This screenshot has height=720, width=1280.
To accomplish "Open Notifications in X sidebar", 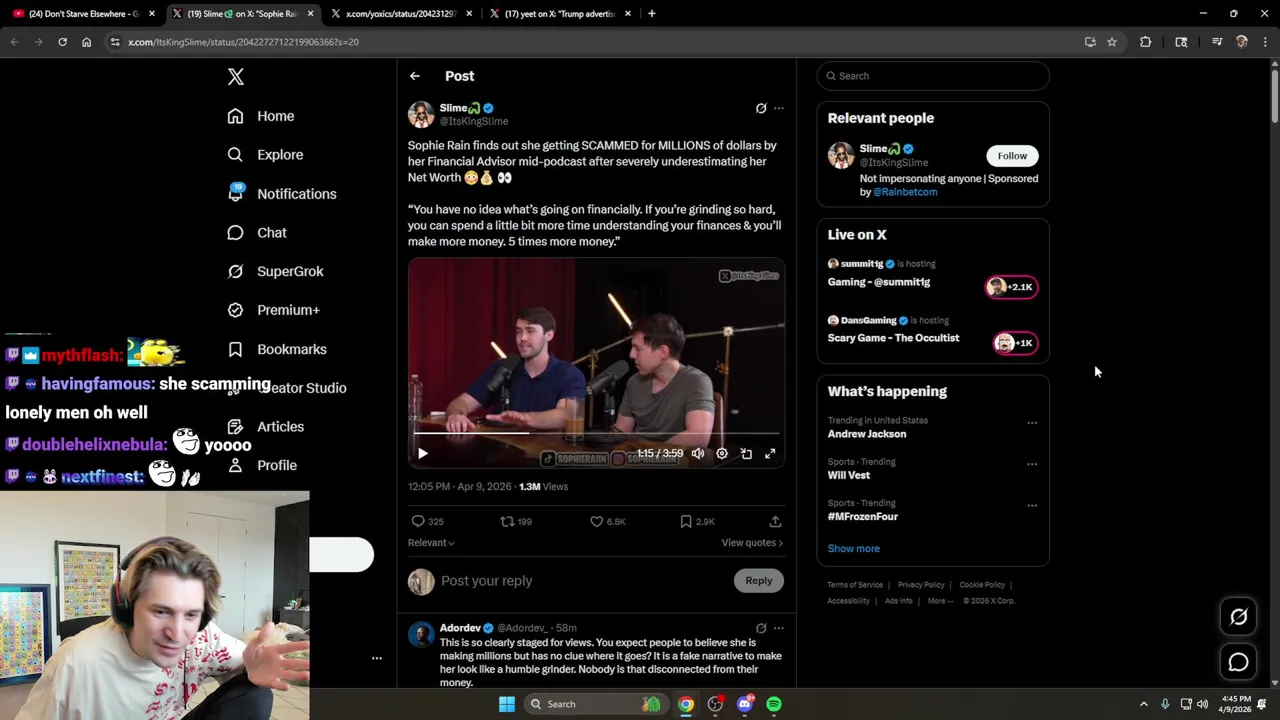I will [x=282, y=194].
